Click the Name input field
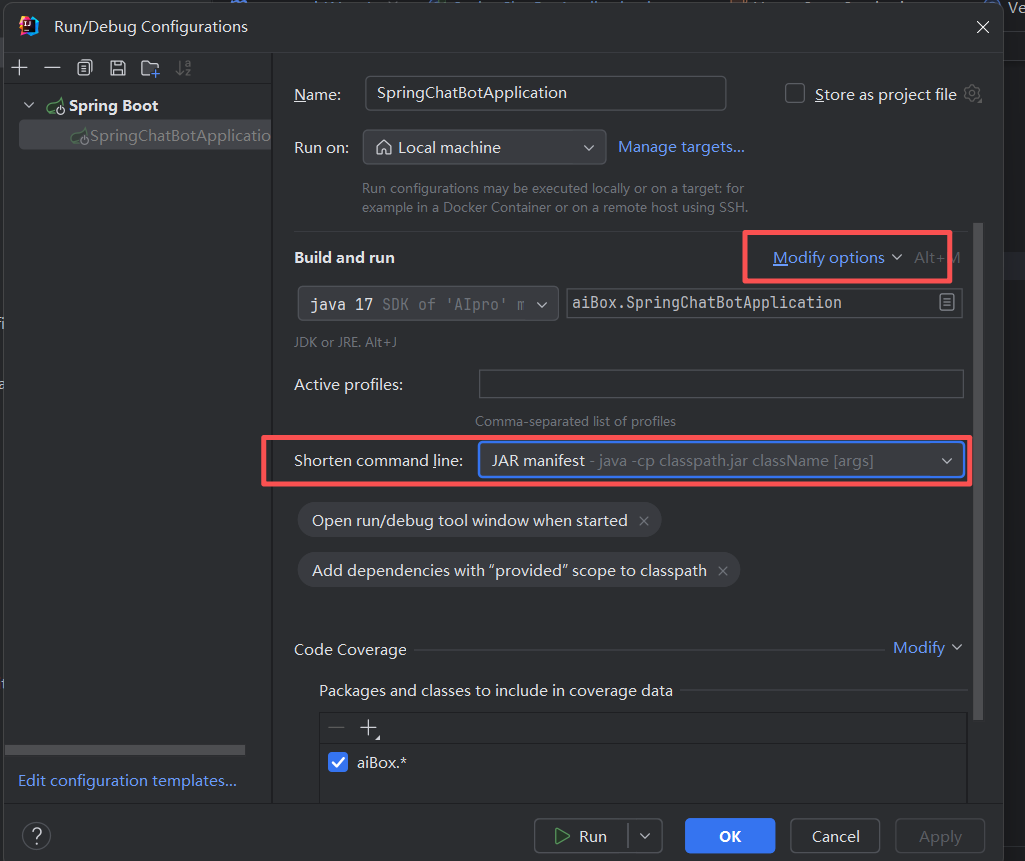This screenshot has width=1025, height=861. [545, 93]
